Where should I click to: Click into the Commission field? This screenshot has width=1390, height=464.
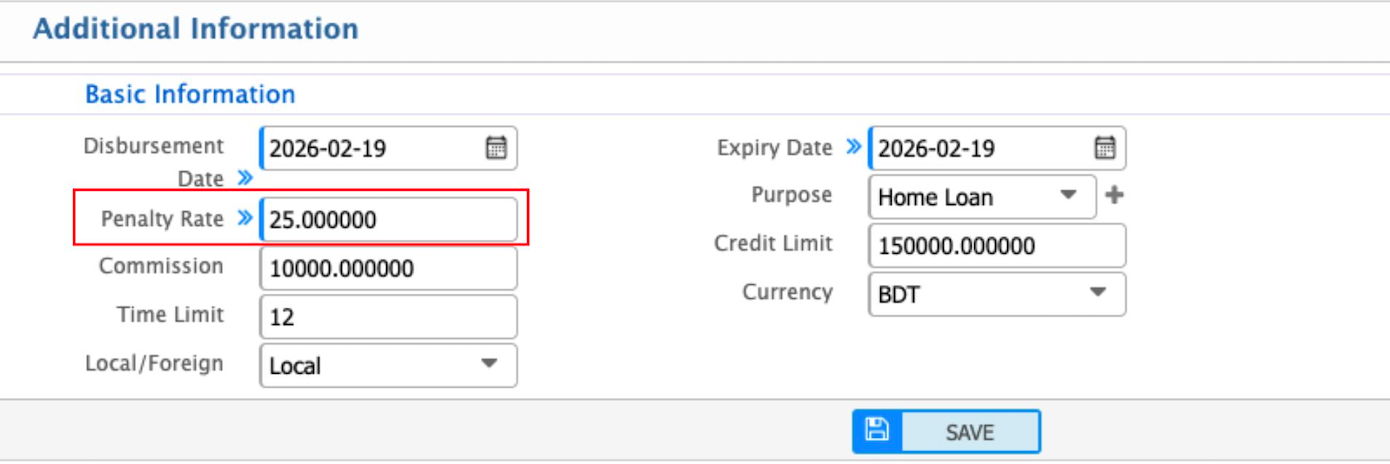coord(388,269)
